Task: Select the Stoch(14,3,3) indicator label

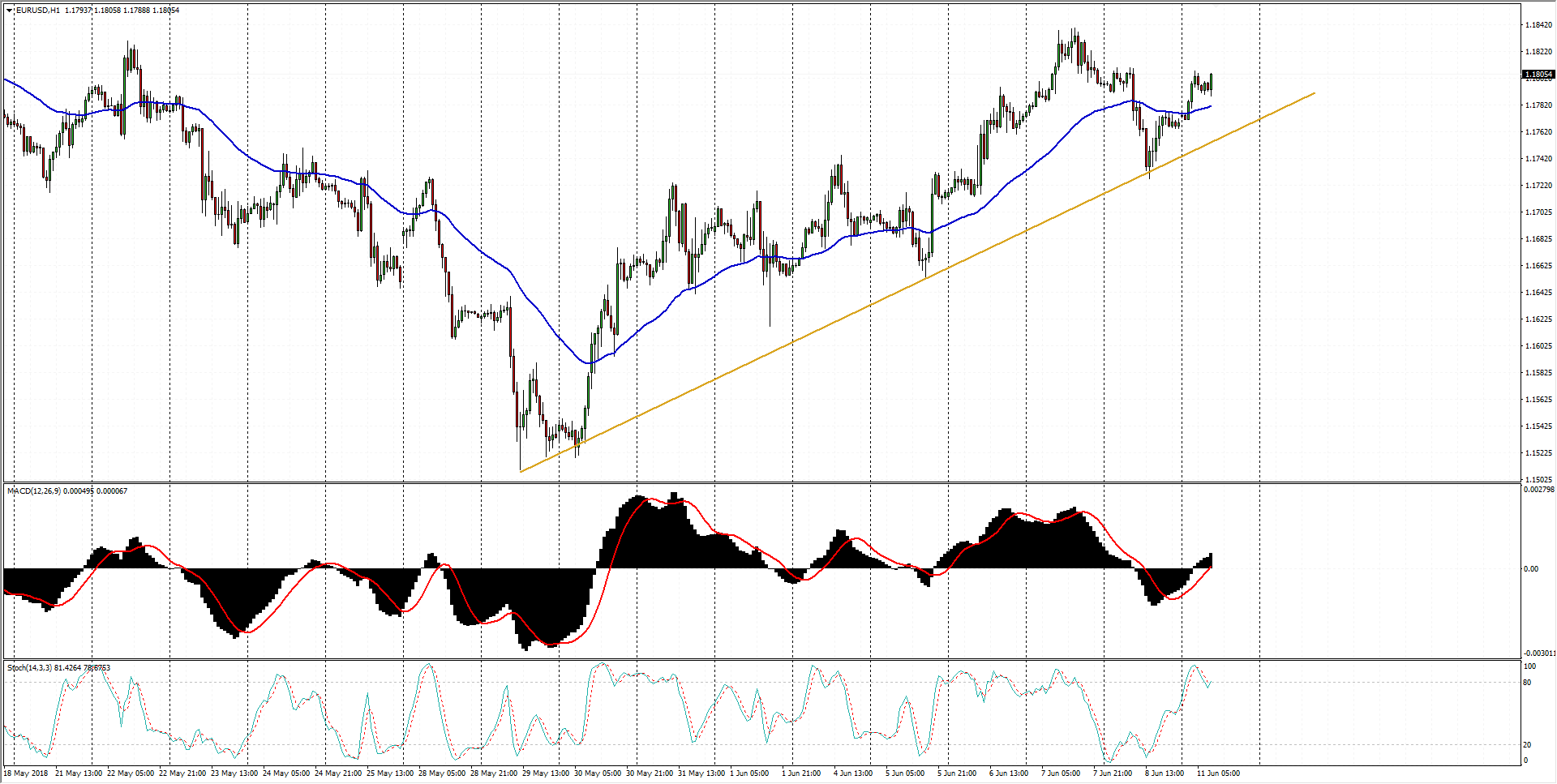Action: pos(30,668)
